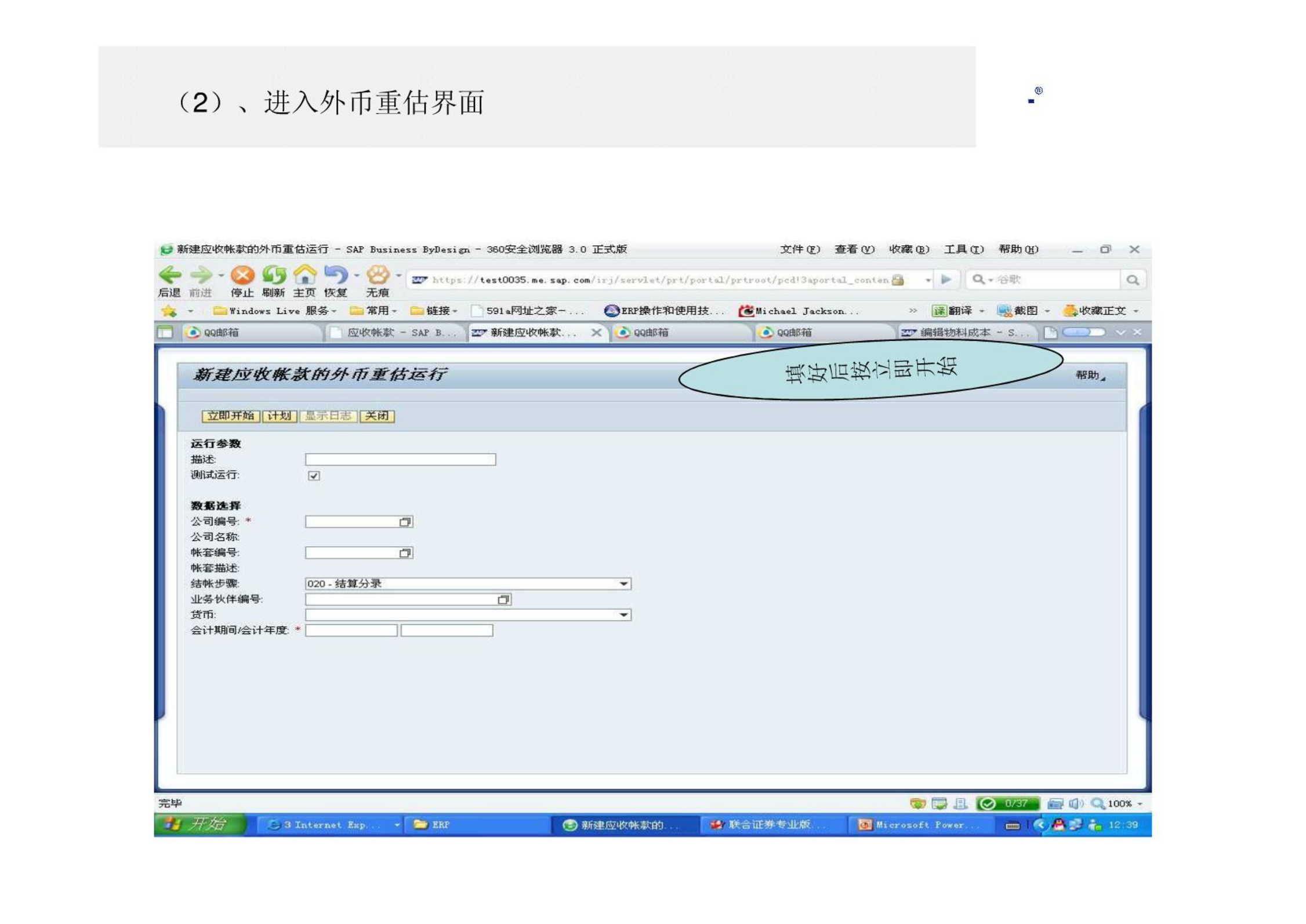This screenshot has height=924, width=1306.
Task: Open the 工具(T) menu
Action: [963, 249]
